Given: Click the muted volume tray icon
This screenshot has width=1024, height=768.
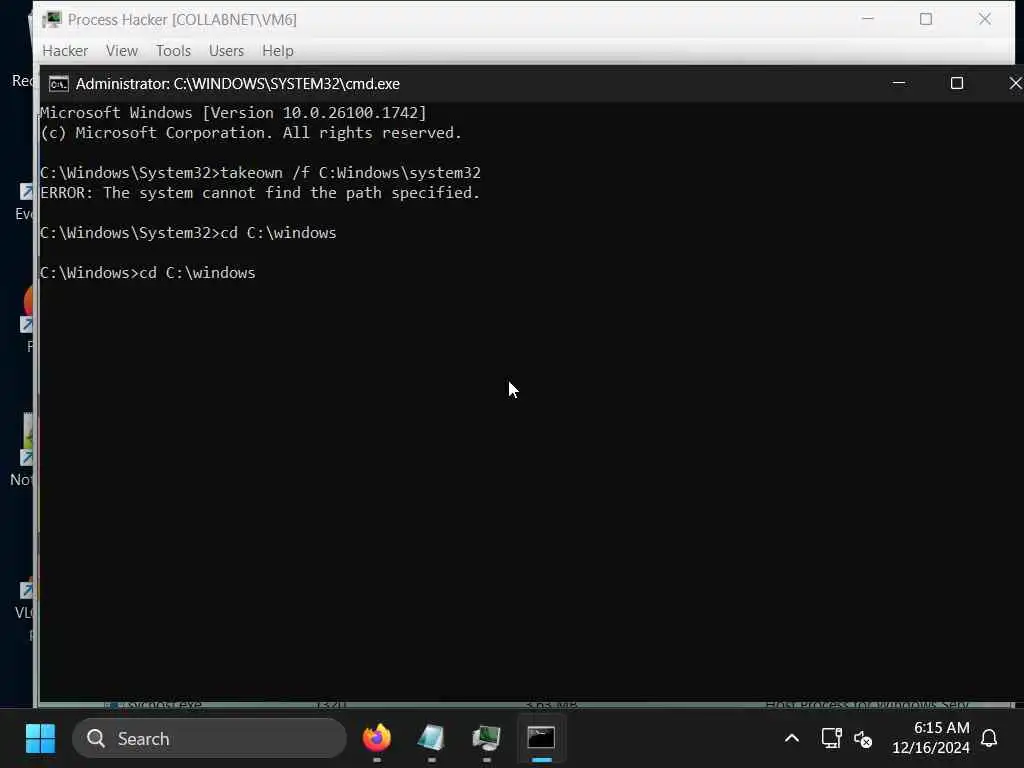Looking at the screenshot, I should [863, 739].
